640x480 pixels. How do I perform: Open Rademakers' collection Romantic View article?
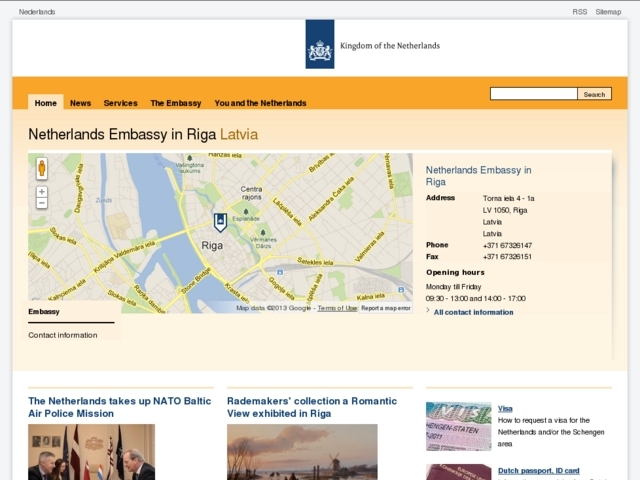(x=312, y=407)
